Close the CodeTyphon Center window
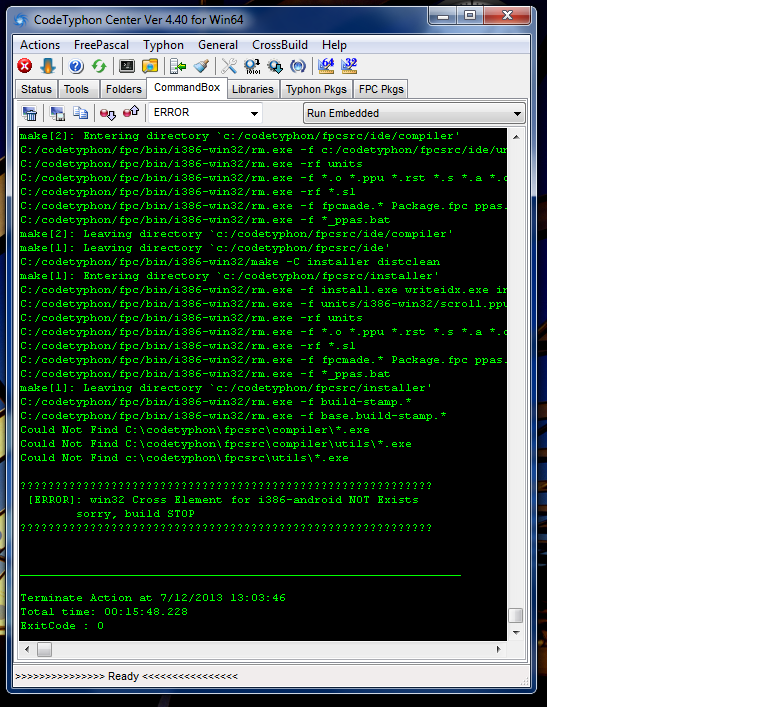Image resolution: width=768 pixels, height=707 pixels. point(507,16)
